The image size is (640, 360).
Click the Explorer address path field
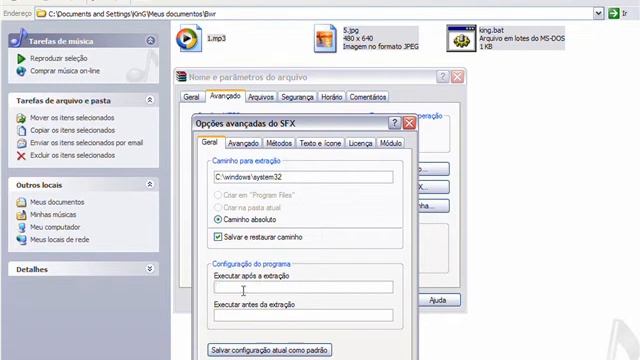pyautogui.click(x=318, y=14)
